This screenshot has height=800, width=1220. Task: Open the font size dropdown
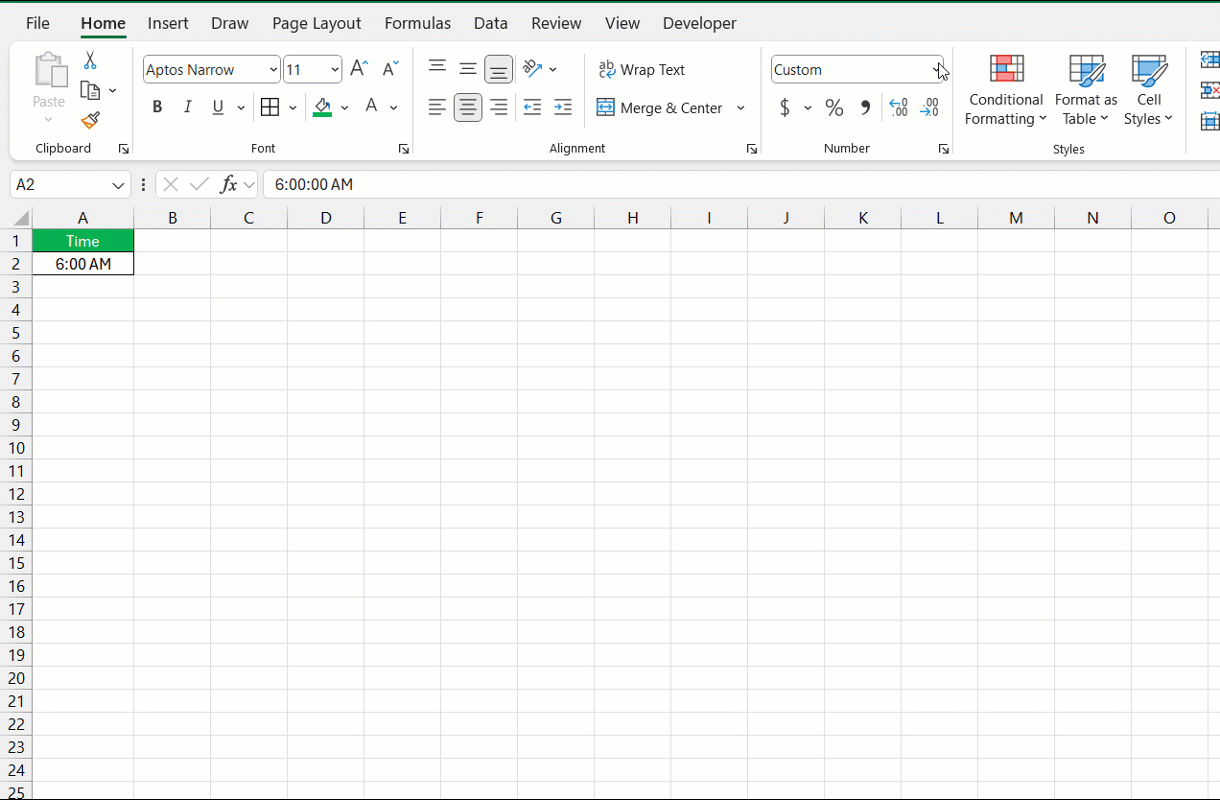point(335,69)
